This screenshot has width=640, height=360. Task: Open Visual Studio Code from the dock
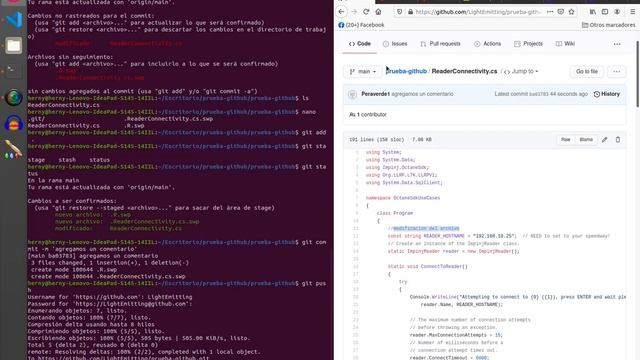(14, 19)
